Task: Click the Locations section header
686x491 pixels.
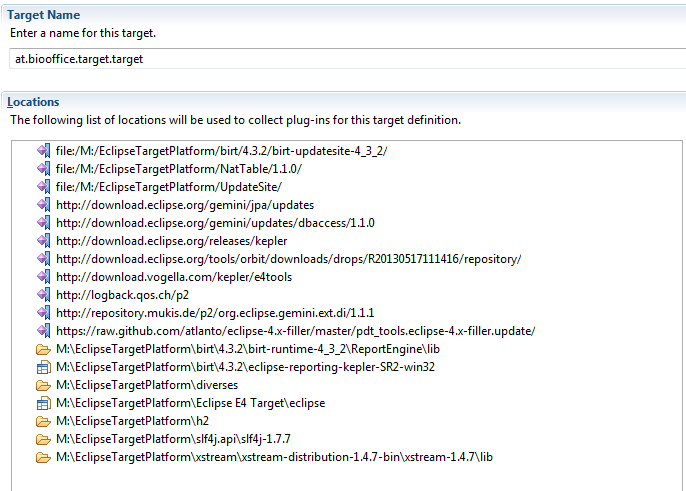Action: pos(33,102)
